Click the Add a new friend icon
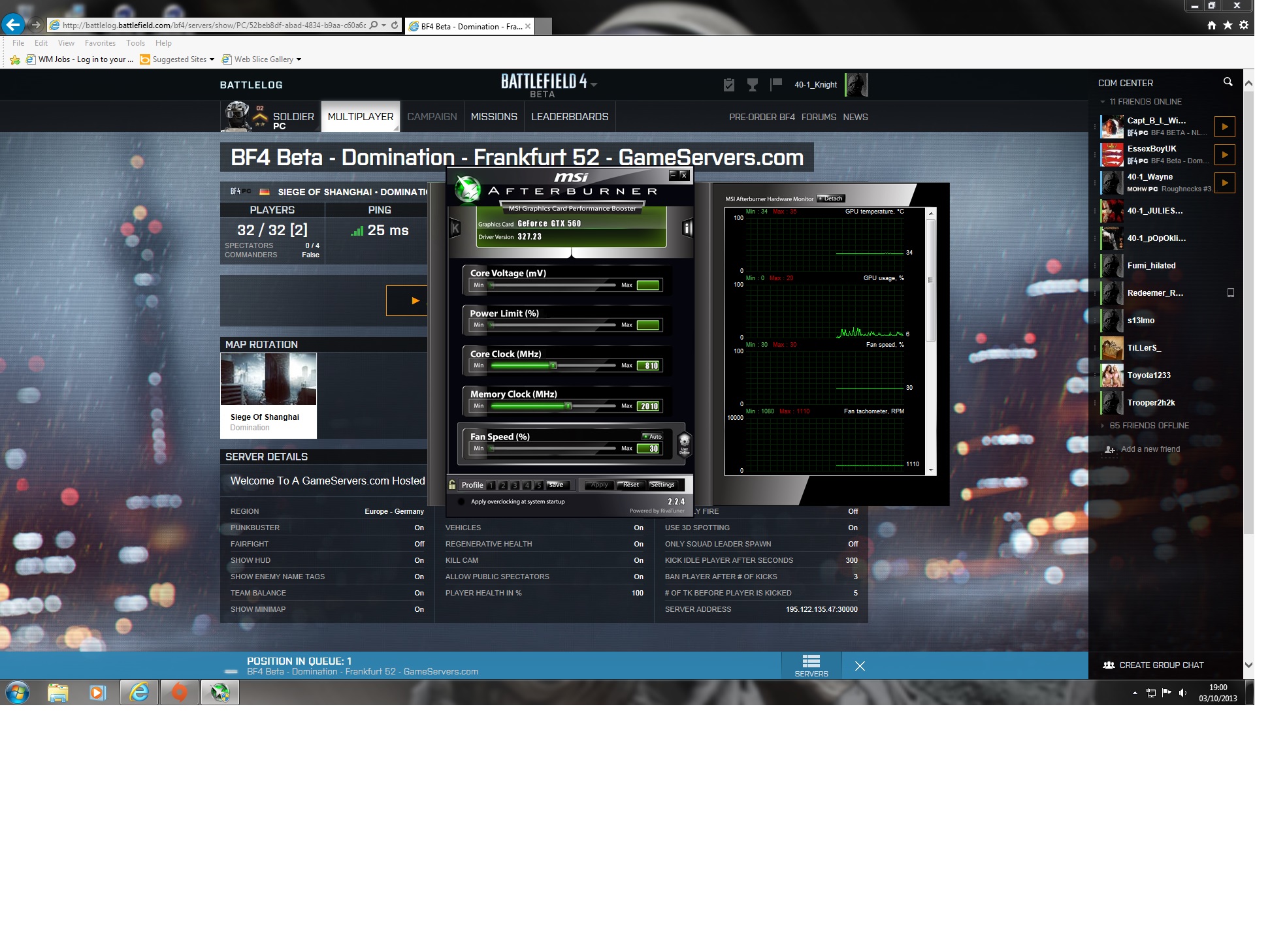This screenshot has height=952, width=1270. (1109, 449)
